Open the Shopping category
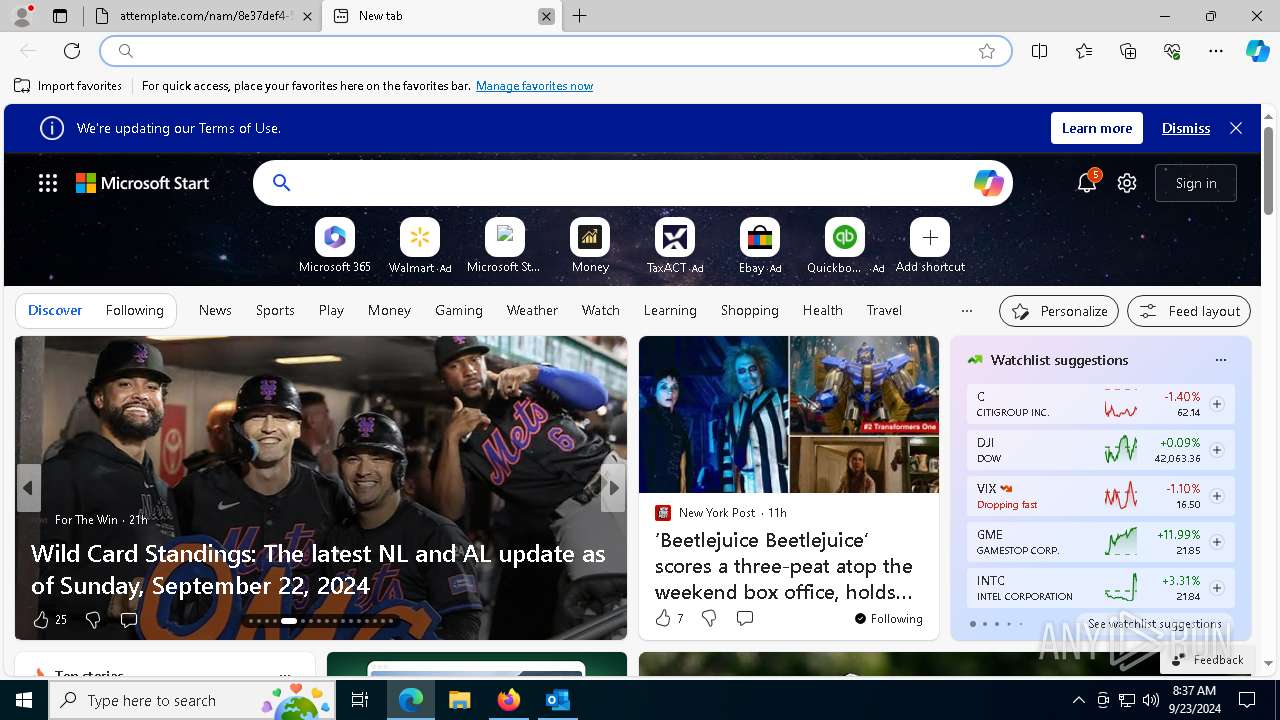The image size is (1280, 720). (x=749, y=310)
